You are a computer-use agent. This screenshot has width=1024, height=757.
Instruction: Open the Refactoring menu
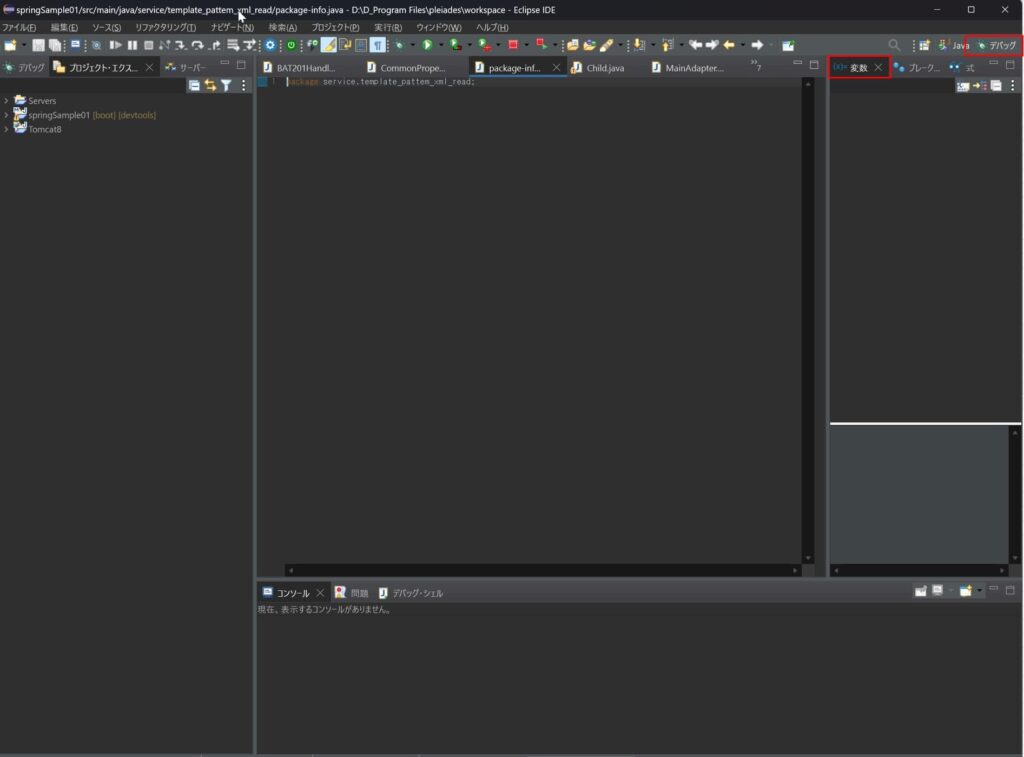coord(165,27)
